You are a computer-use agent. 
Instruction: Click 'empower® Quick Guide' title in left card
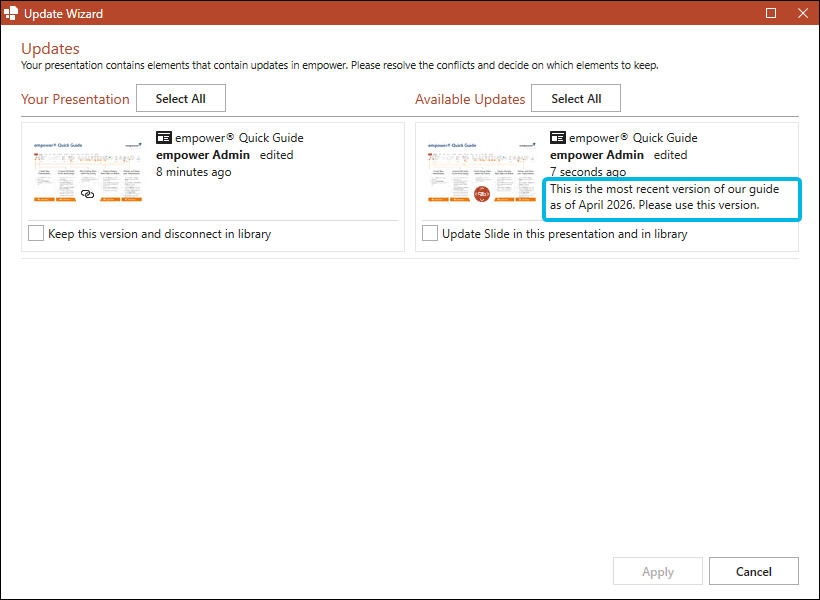[x=240, y=138]
